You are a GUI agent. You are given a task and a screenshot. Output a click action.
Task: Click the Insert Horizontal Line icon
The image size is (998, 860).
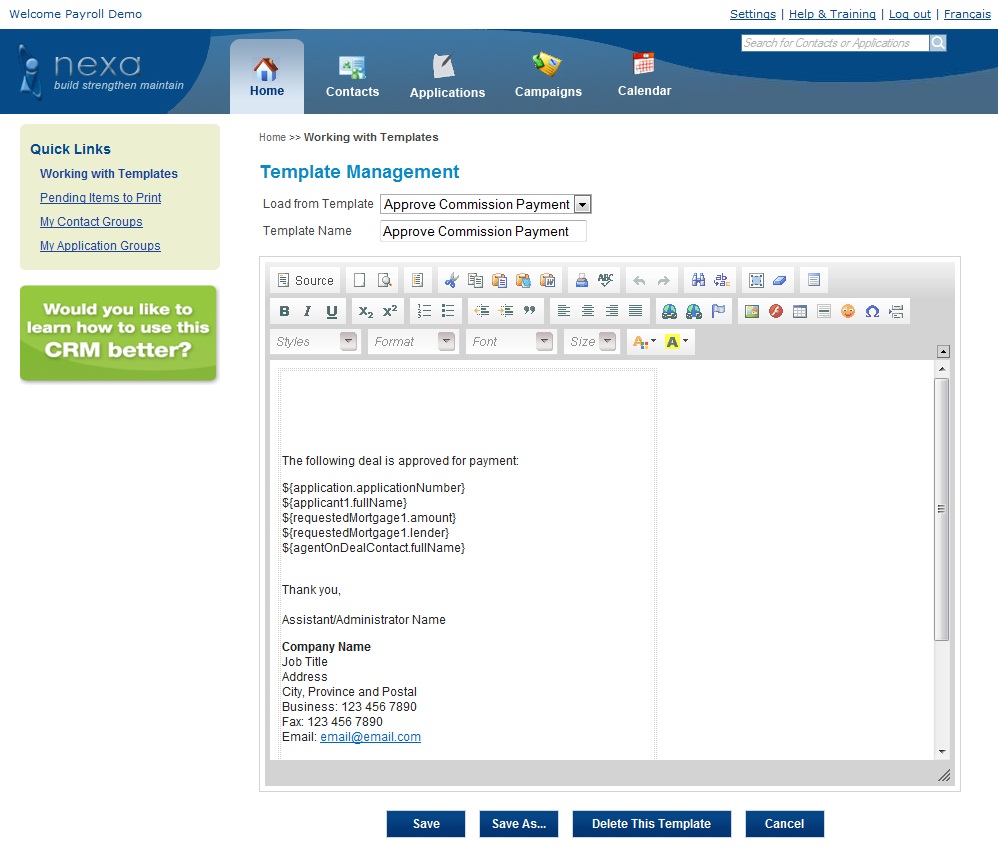(824, 311)
